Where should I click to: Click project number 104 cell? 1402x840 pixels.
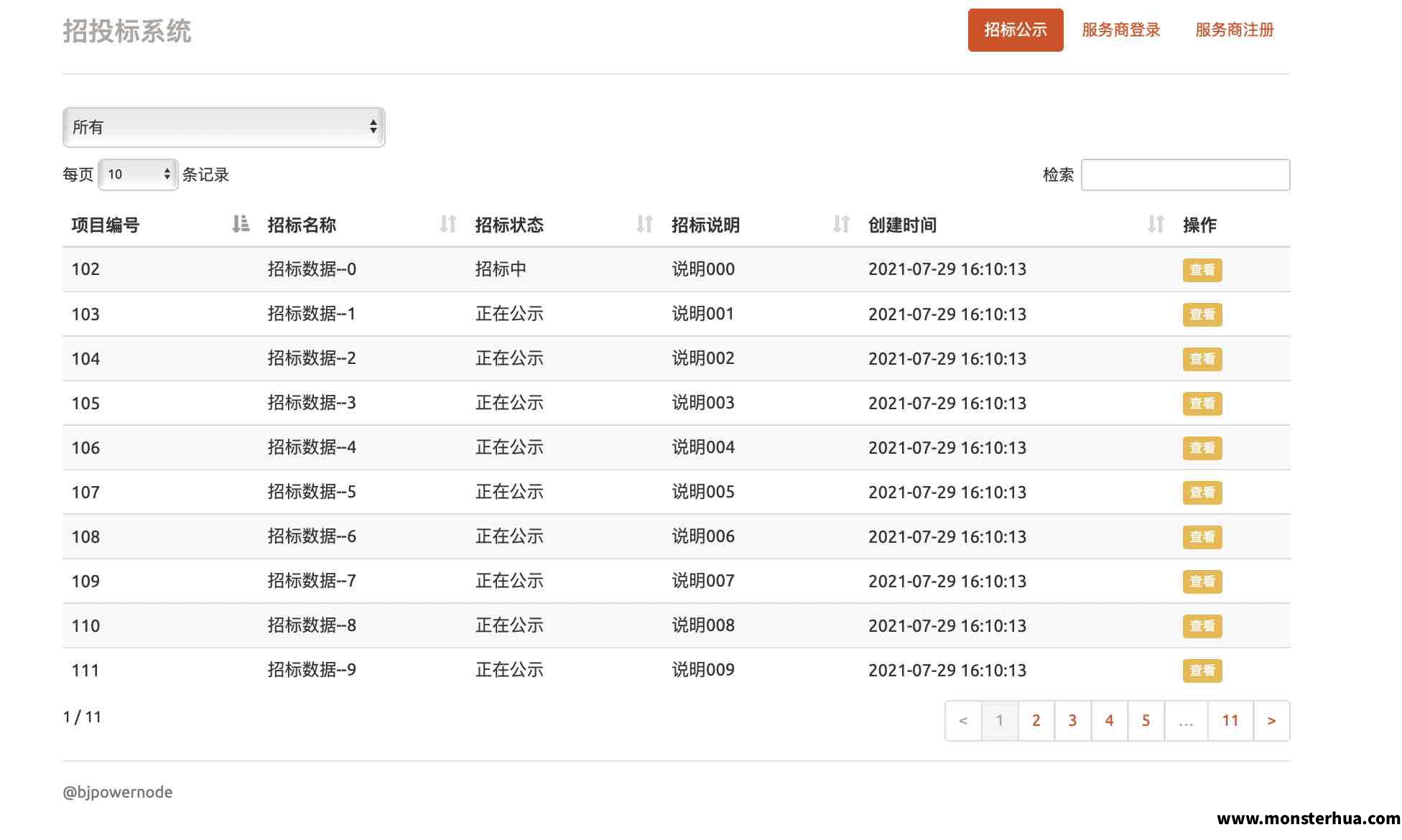coord(85,359)
